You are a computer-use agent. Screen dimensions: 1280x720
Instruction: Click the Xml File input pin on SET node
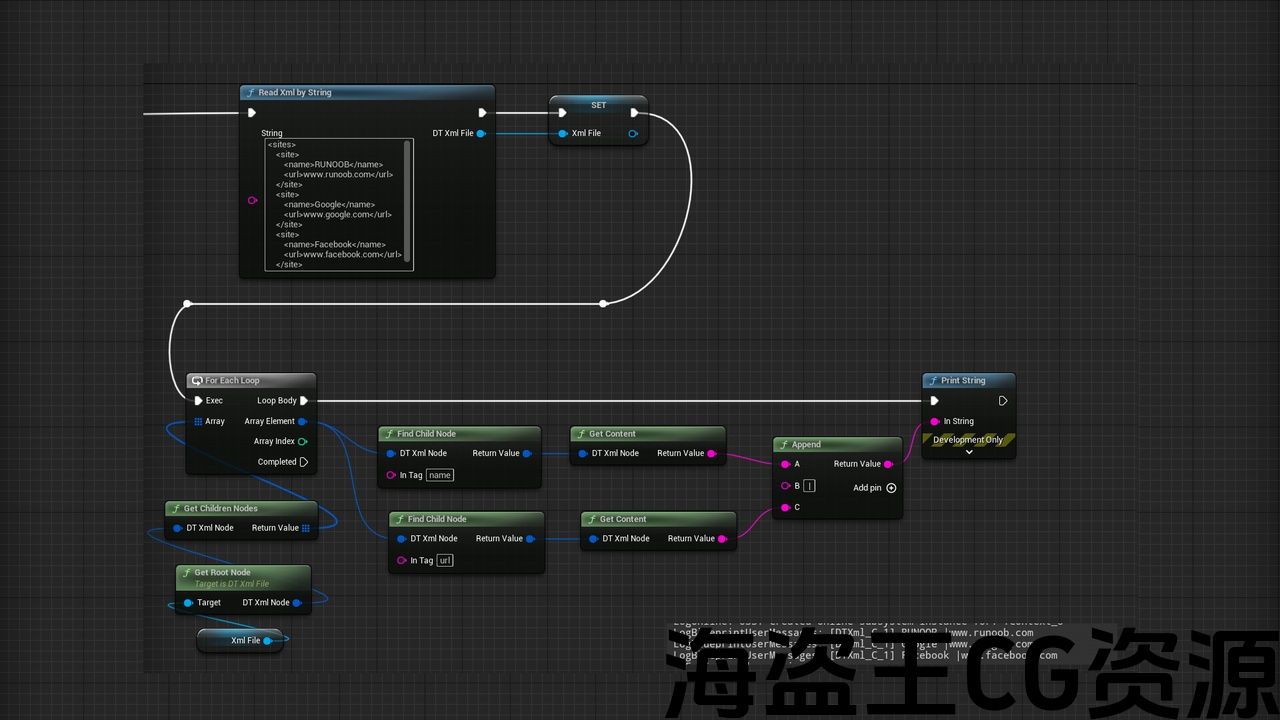[x=563, y=133]
